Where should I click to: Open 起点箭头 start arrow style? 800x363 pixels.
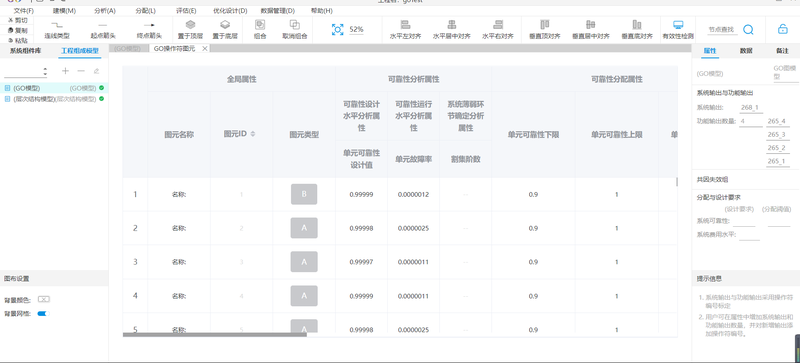click(x=103, y=30)
